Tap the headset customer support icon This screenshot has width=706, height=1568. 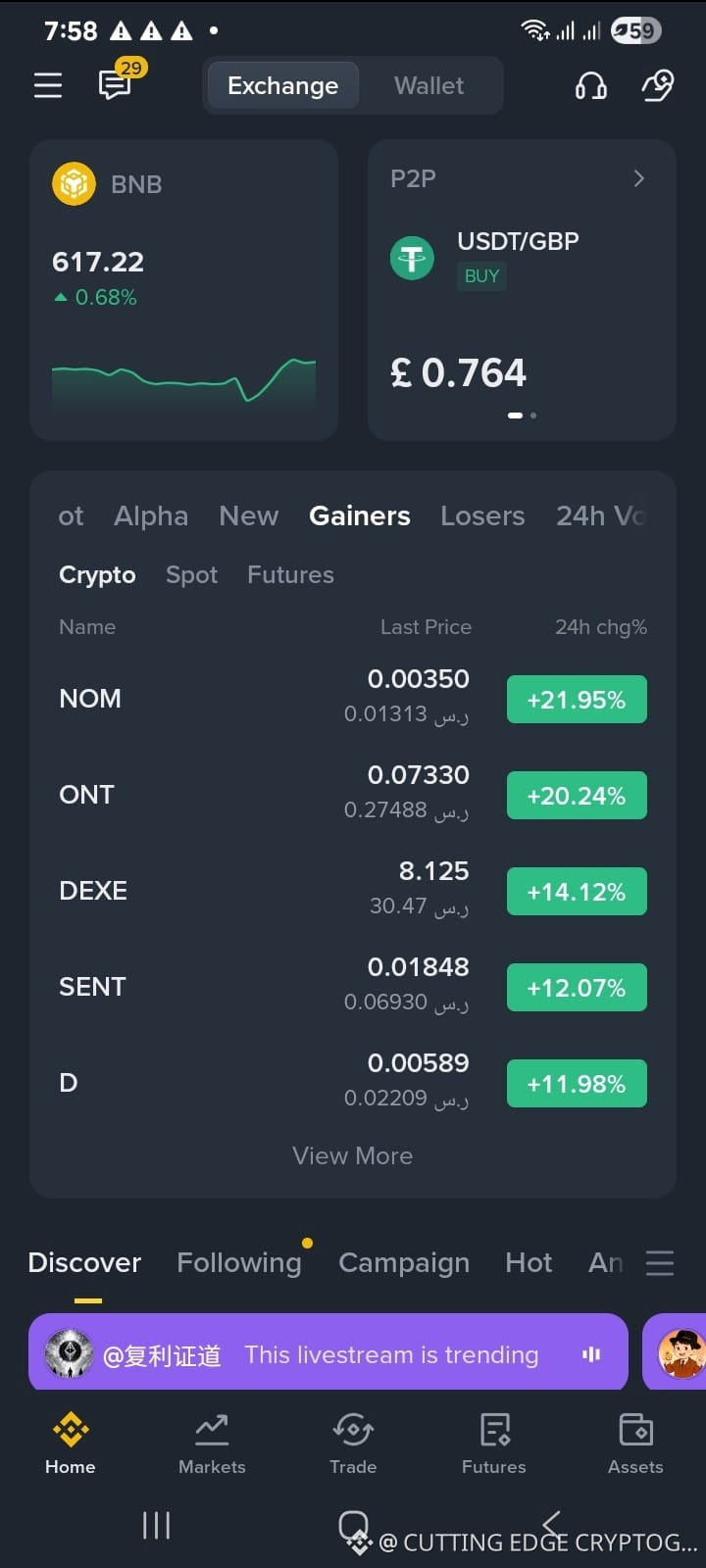click(590, 86)
